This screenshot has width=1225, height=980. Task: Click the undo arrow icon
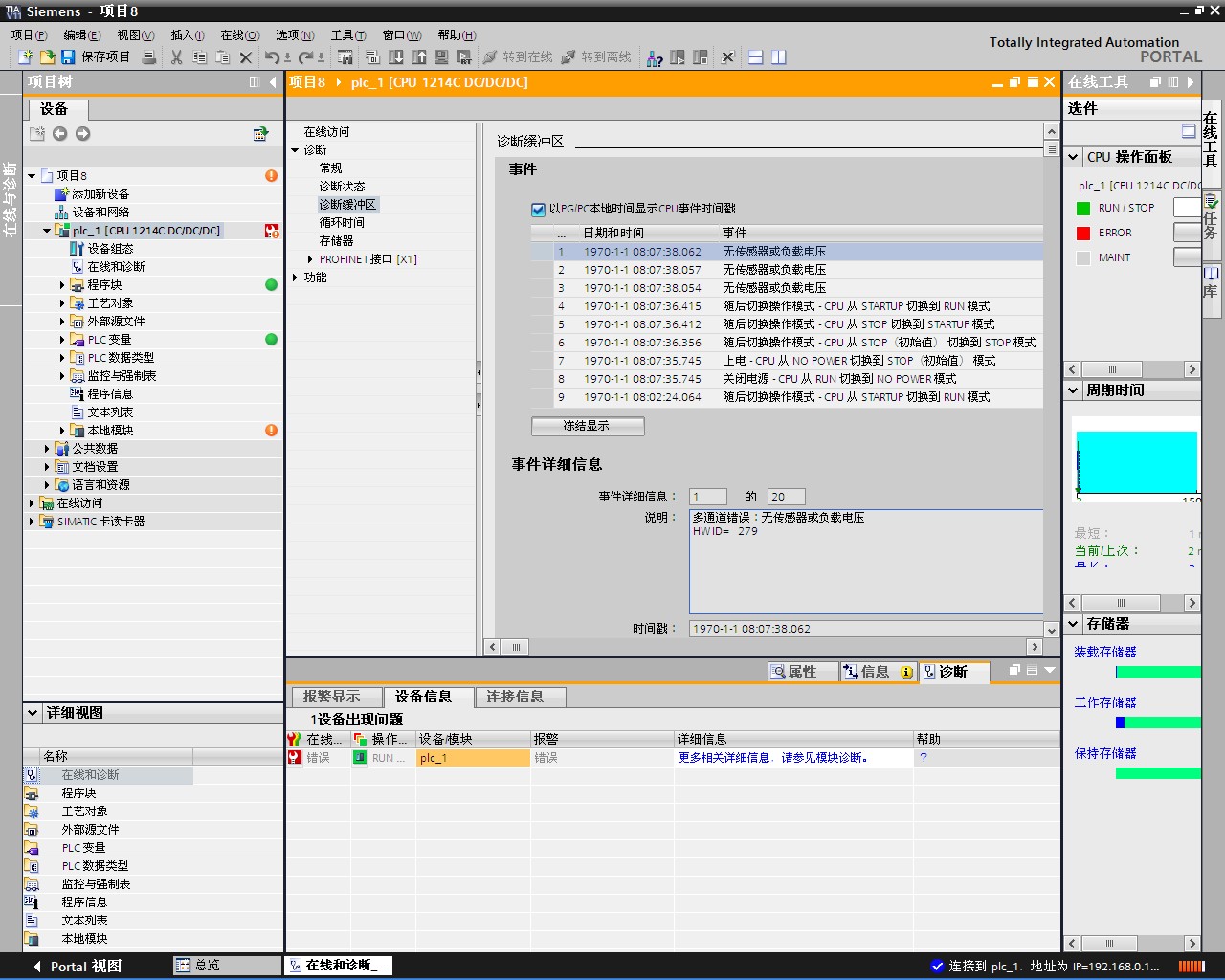tap(272, 57)
